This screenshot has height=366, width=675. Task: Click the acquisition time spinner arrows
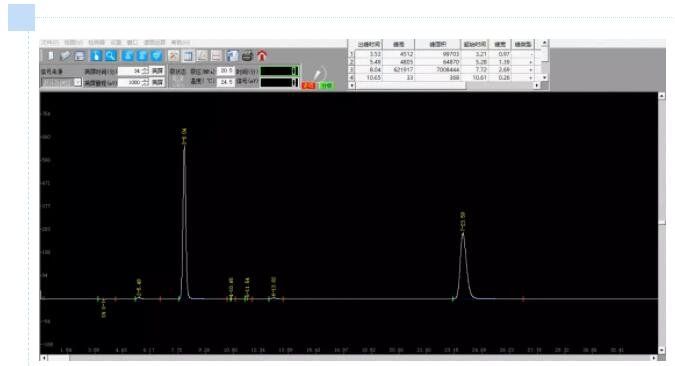coord(145,71)
